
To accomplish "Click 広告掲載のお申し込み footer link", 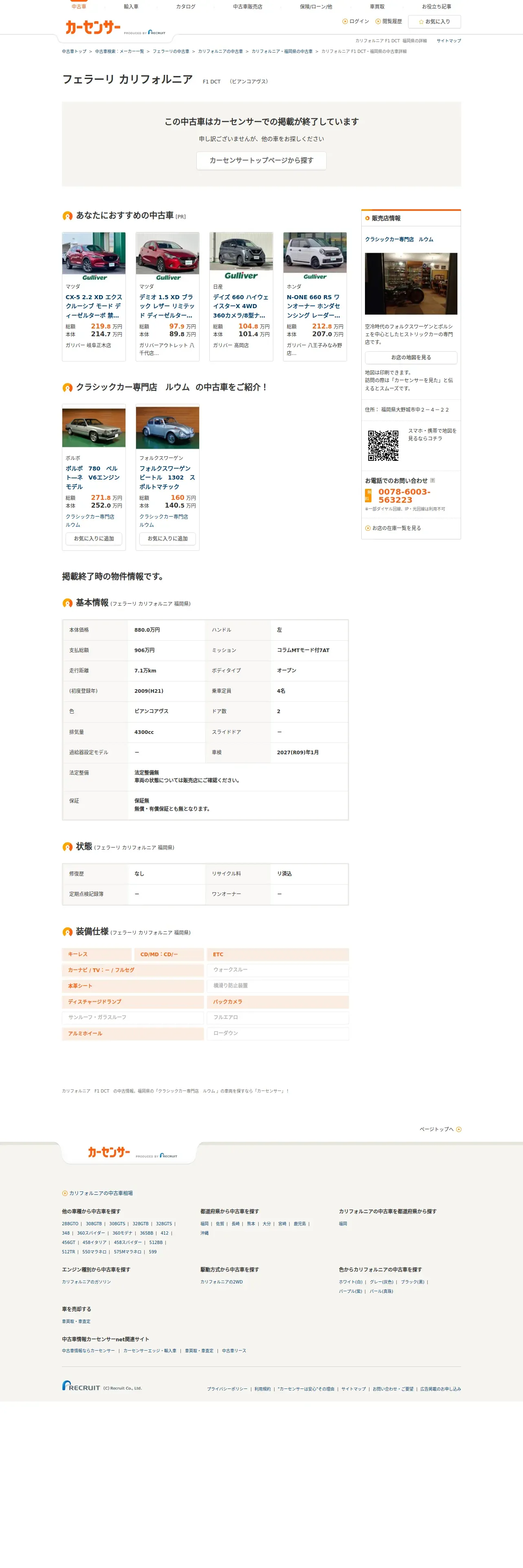I will [440, 1388].
